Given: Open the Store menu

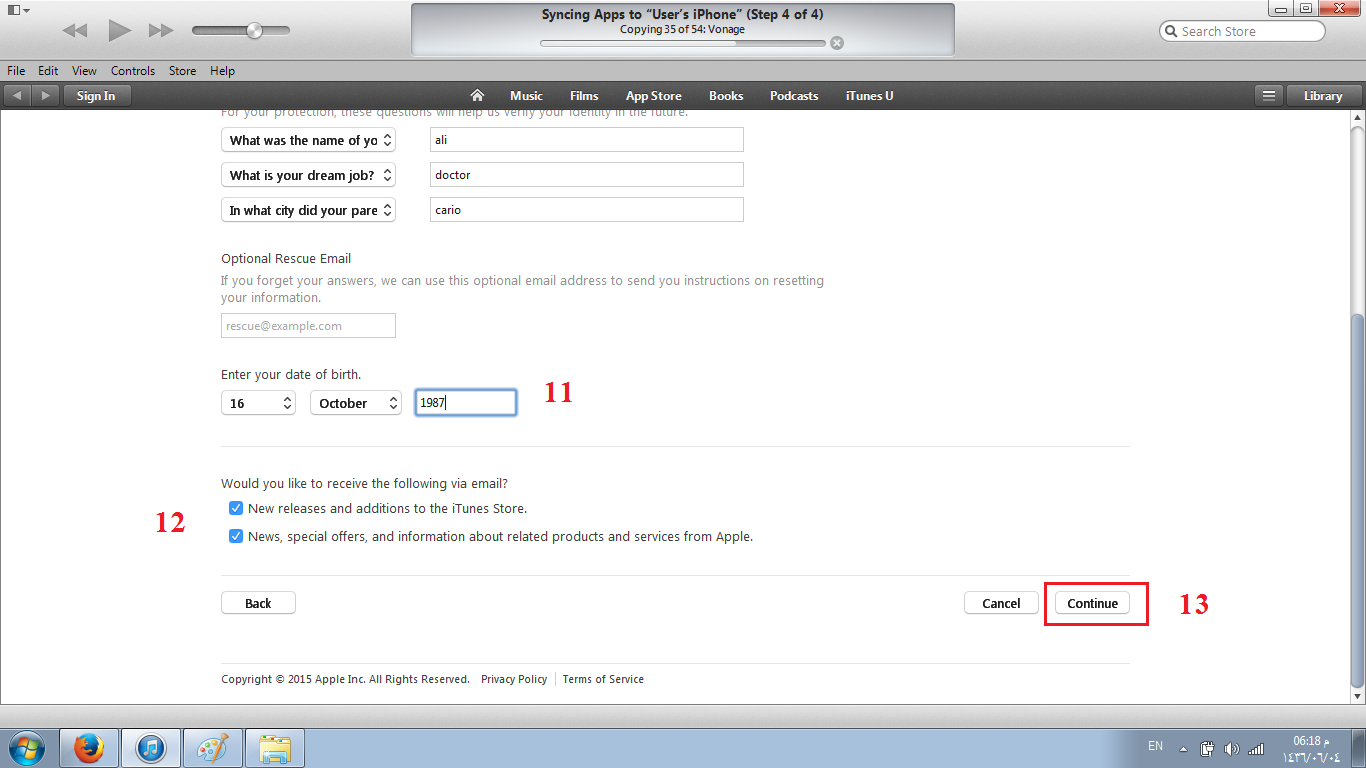Looking at the screenshot, I should (183, 71).
